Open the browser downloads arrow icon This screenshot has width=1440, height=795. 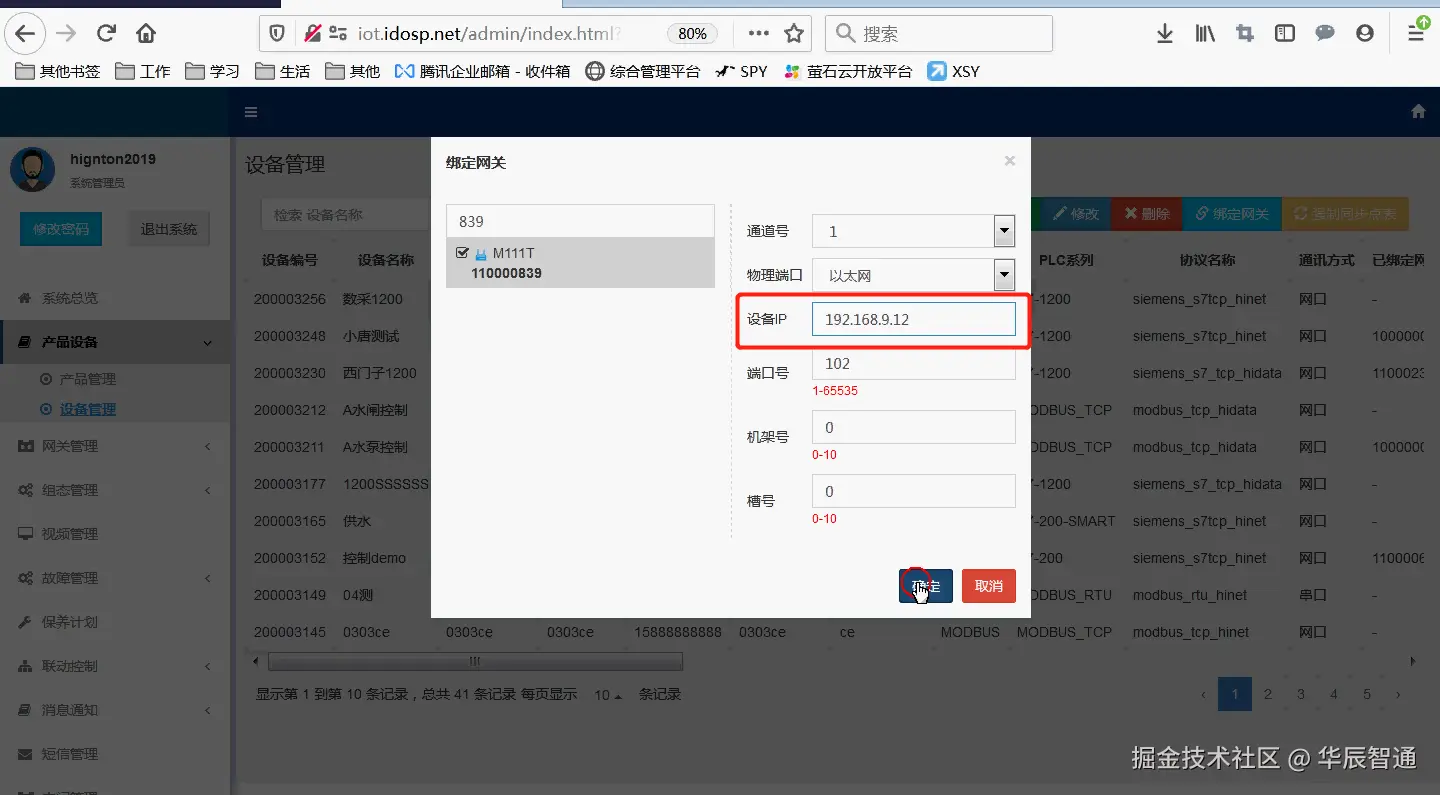[1164, 34]
